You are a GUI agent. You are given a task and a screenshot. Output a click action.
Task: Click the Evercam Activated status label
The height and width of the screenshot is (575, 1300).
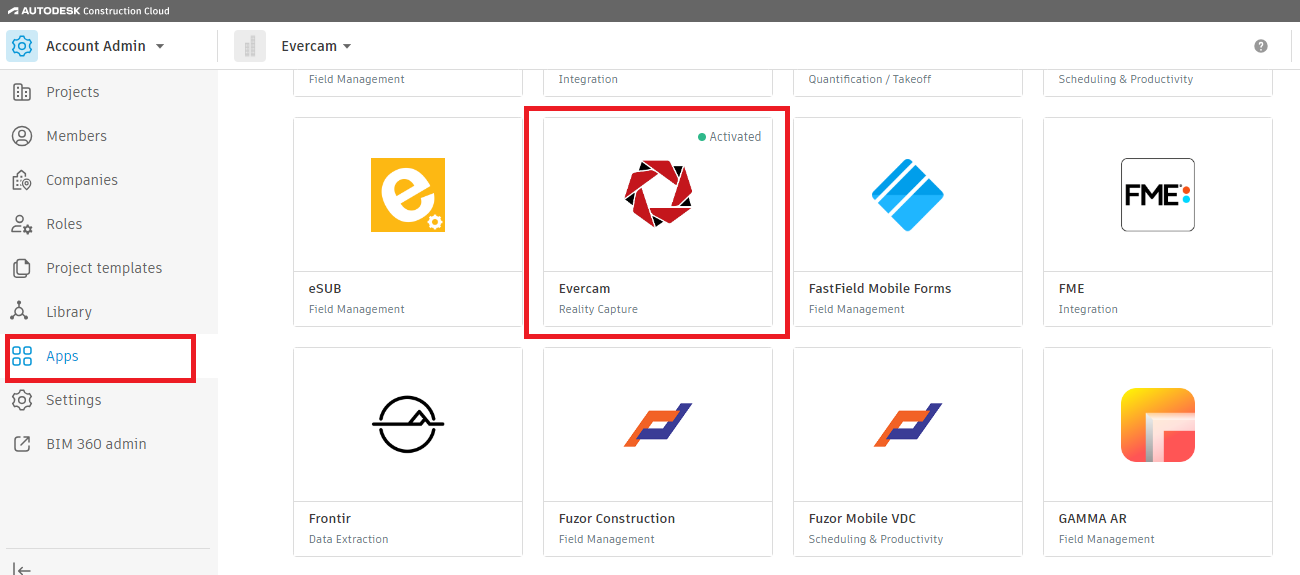729,137
